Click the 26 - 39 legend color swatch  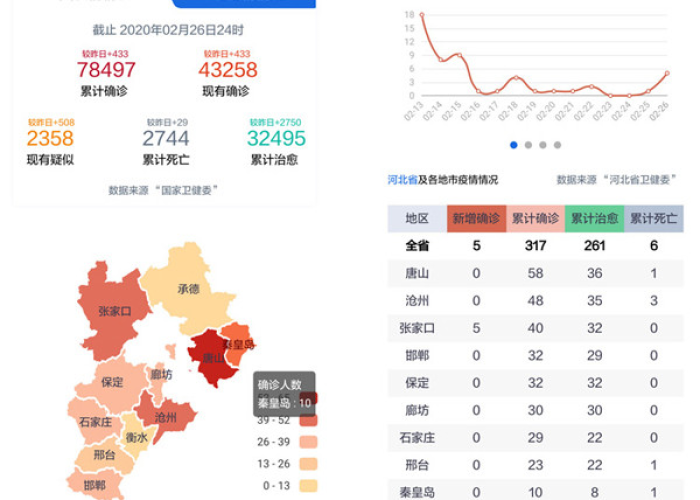pyautogui.click(x=308, y=442)
